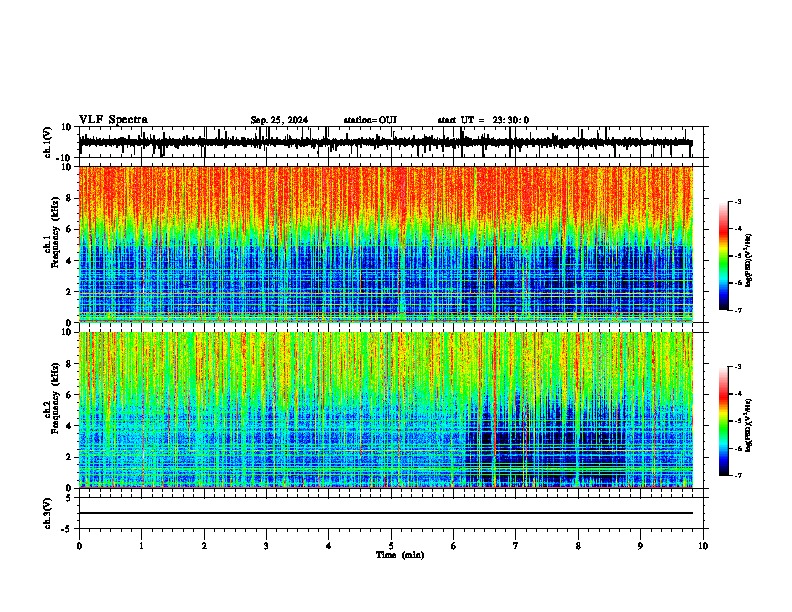Click ch.2 colorbar bottom label '-7'
Viewport: 792px width, 612px height.
pyautogui.click(x=738, y=475)
